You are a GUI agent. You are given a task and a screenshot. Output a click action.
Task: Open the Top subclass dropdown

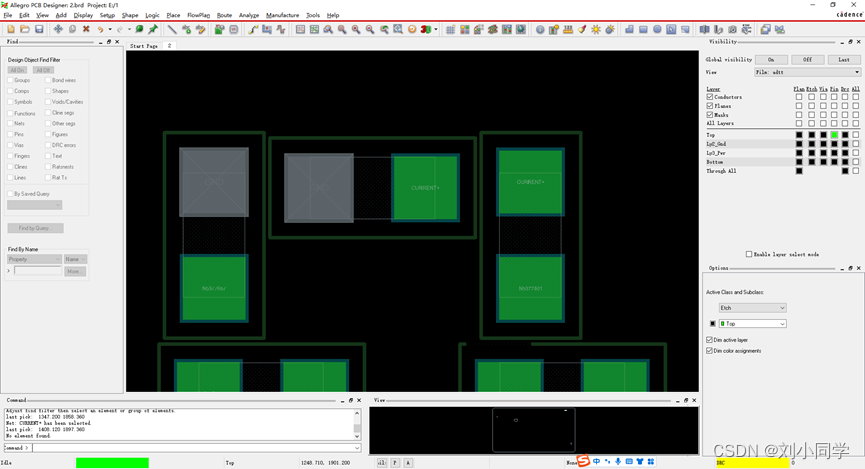[753, 324]
